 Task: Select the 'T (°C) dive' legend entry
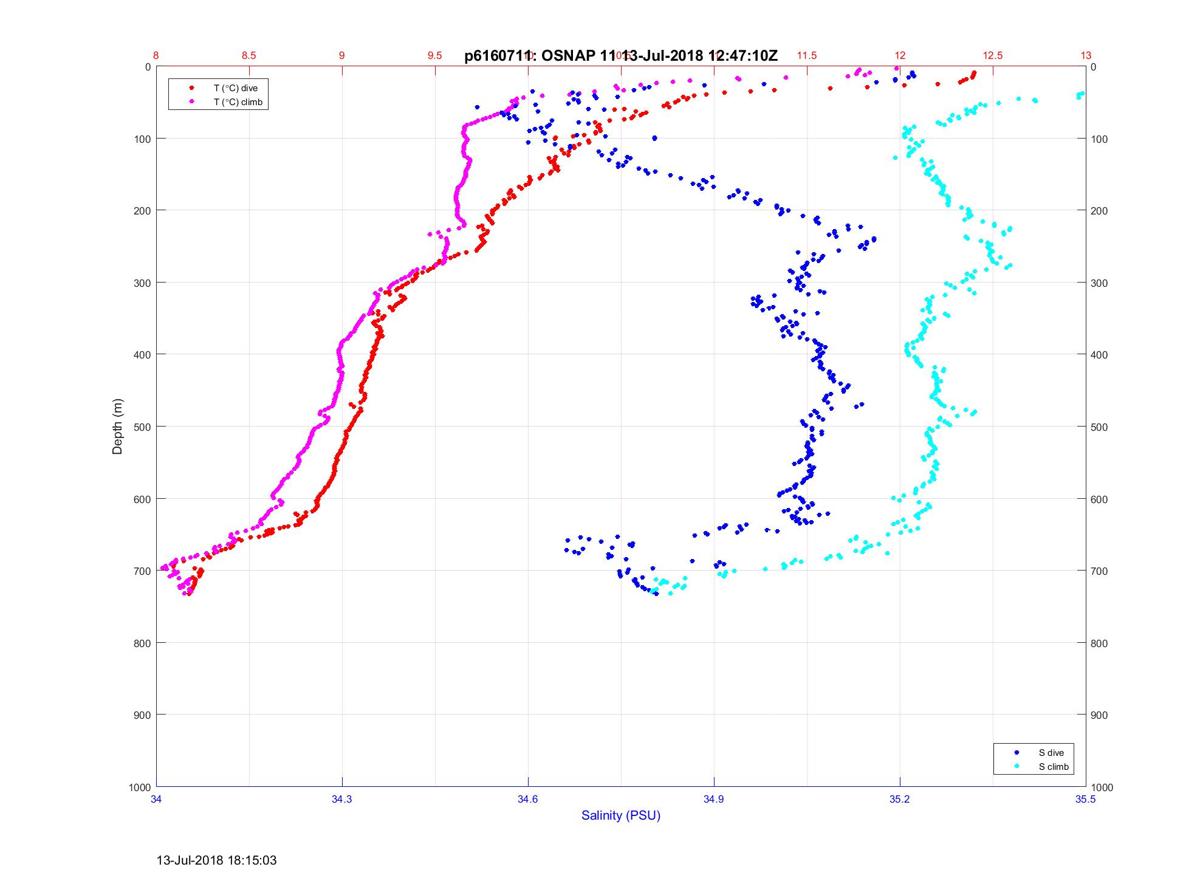[236, 88]
